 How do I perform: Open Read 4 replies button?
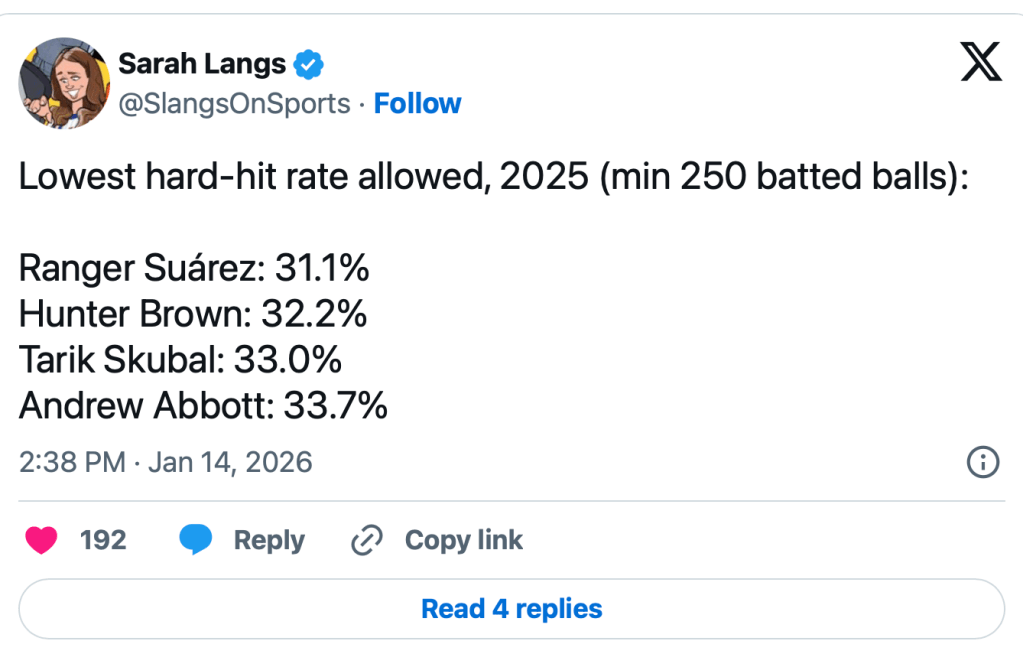(511, 608)
